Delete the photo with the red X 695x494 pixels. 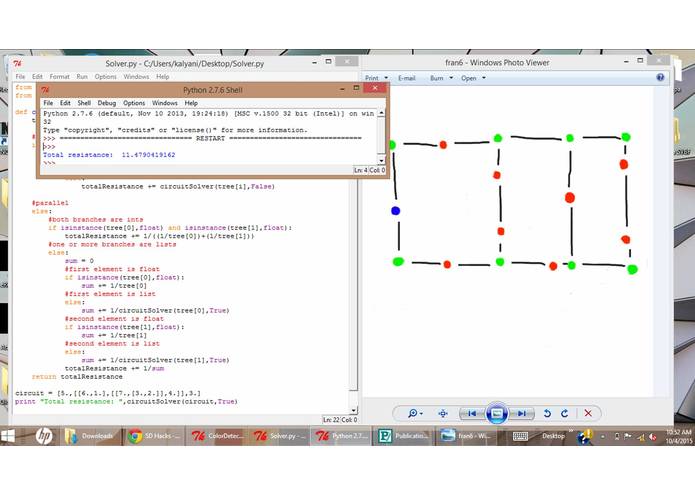[588, 413]
